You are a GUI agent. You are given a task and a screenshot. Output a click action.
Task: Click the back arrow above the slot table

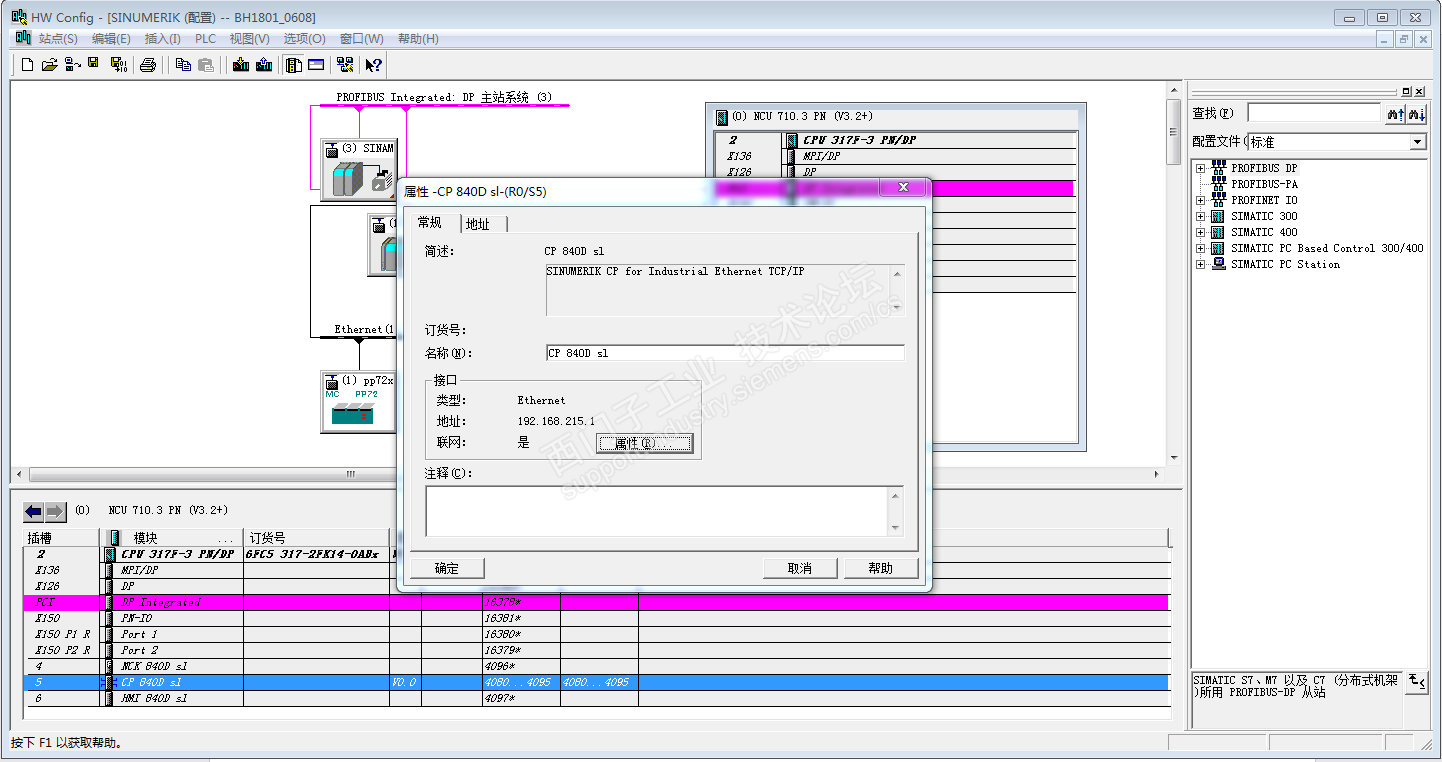pyautogui.click(x=34, y=512)
